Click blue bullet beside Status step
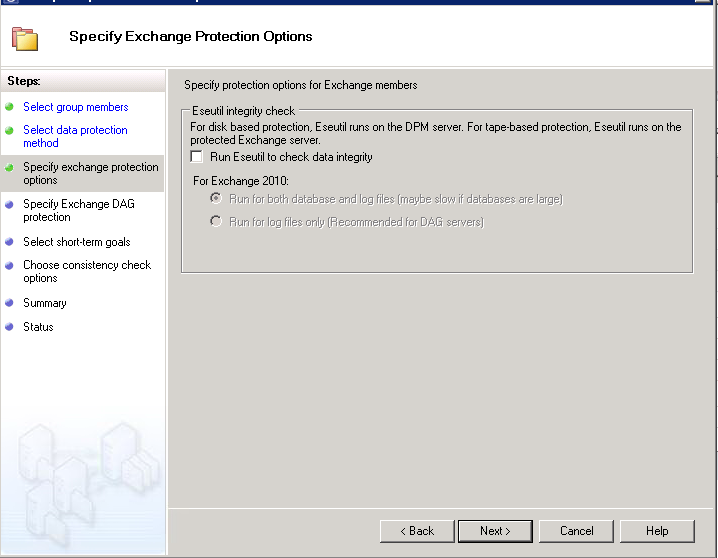The image size is (718, 558). pos(9,327)
